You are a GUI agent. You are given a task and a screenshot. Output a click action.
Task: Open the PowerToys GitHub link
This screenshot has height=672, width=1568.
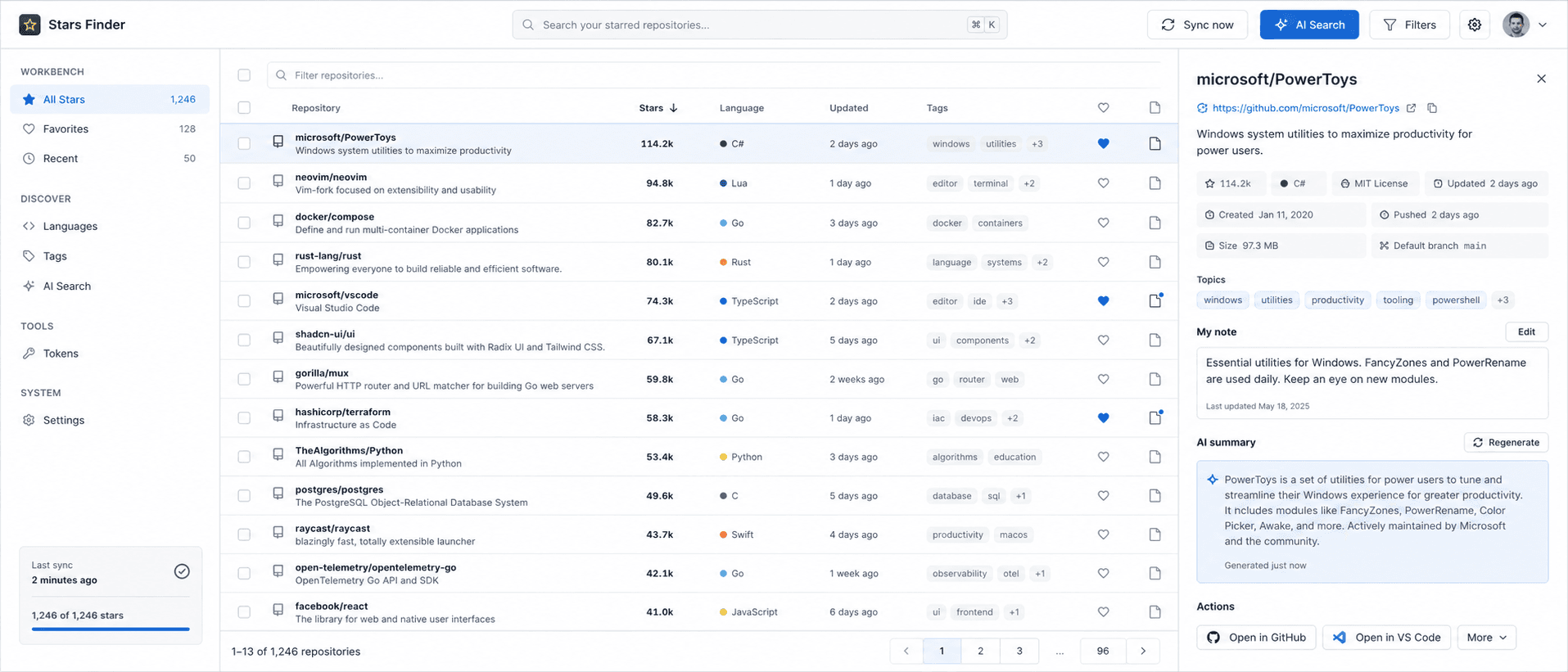click(1305, 108)
